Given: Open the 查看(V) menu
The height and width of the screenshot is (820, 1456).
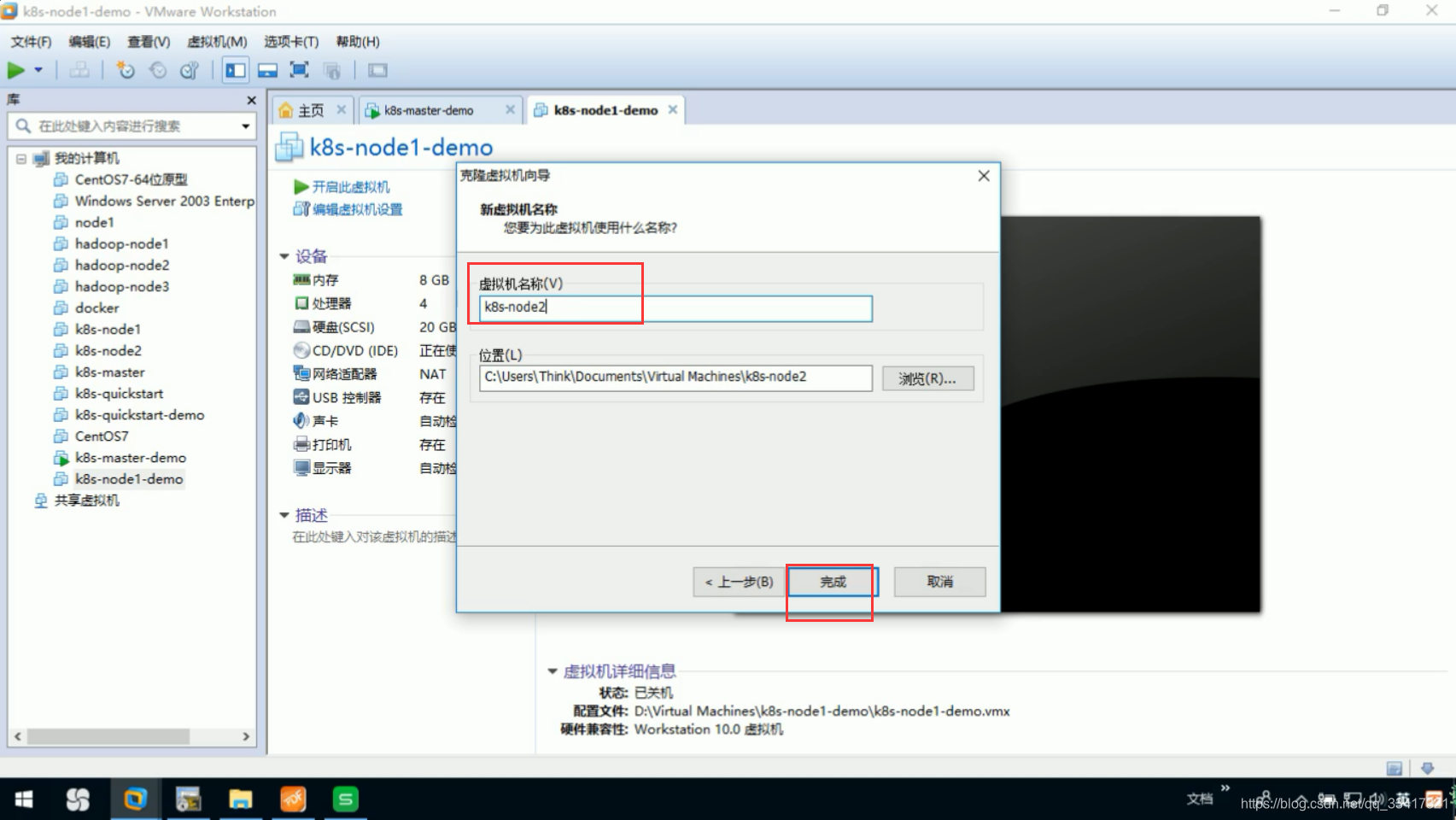Looking at the screenshot, I should 149,42.
